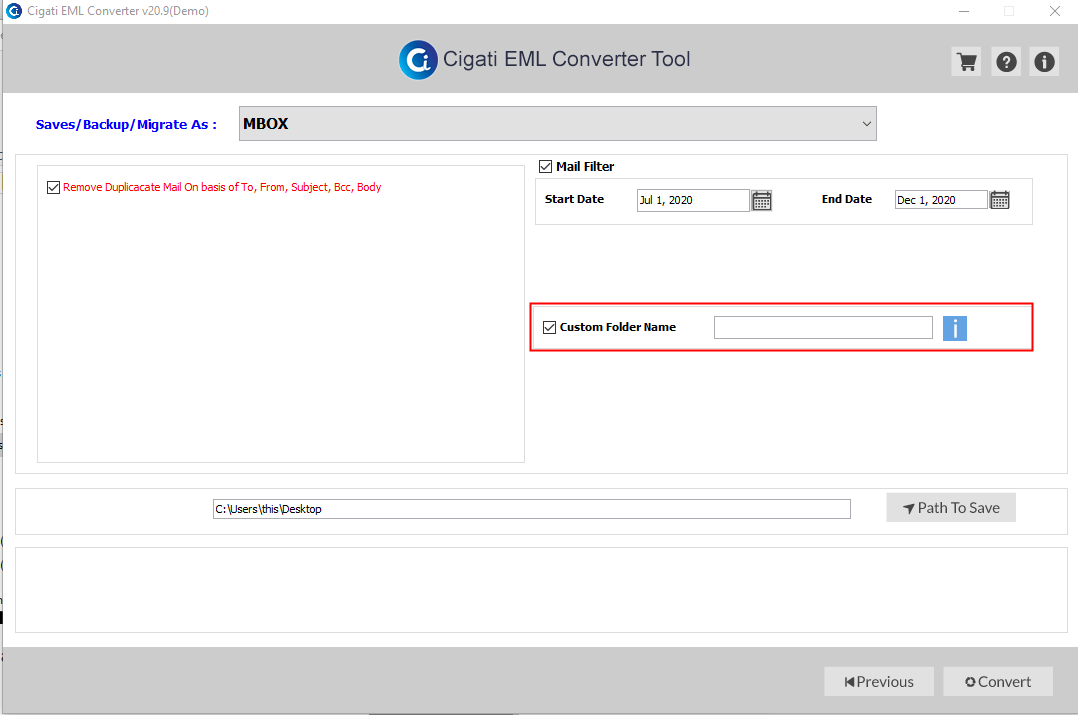The image size is (1078, 715).
Task: Click the Cigati logo in the header
Action: [x=418, y=60]
